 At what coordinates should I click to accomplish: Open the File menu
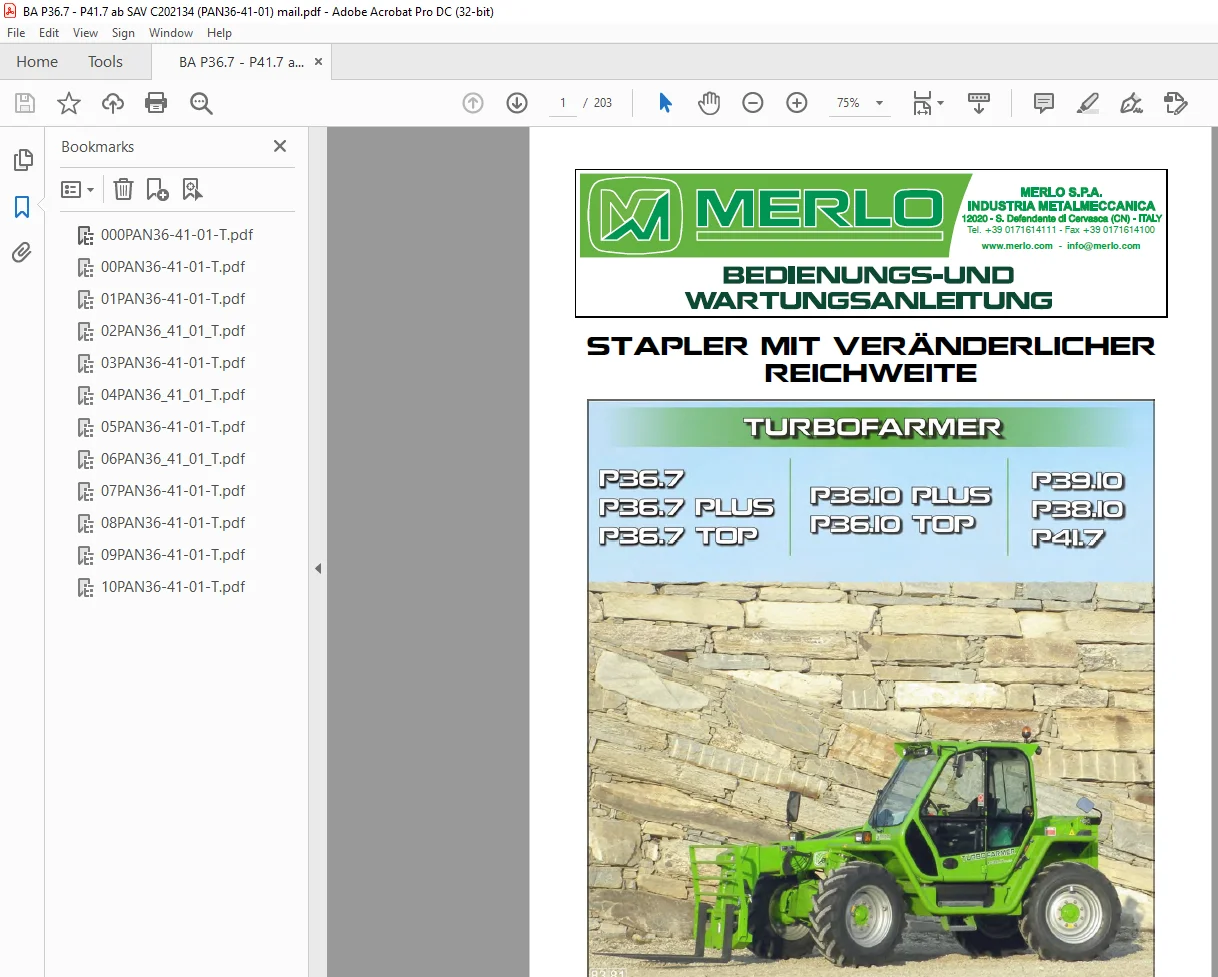click(16, 33)
